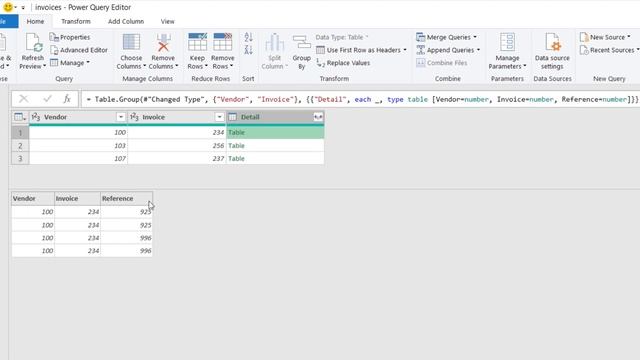
Task: Confirm formula with the checkmark icon
Action: point(47,99)
